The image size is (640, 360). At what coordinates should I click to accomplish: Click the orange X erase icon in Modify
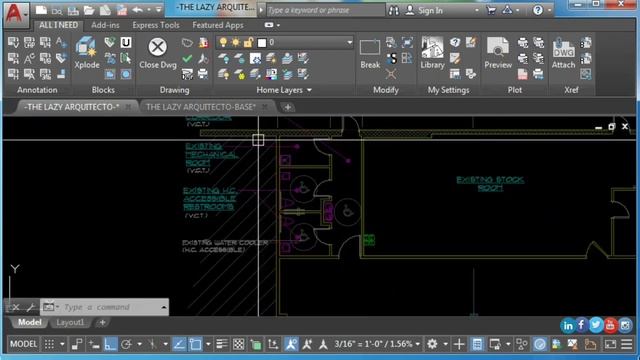391,74
